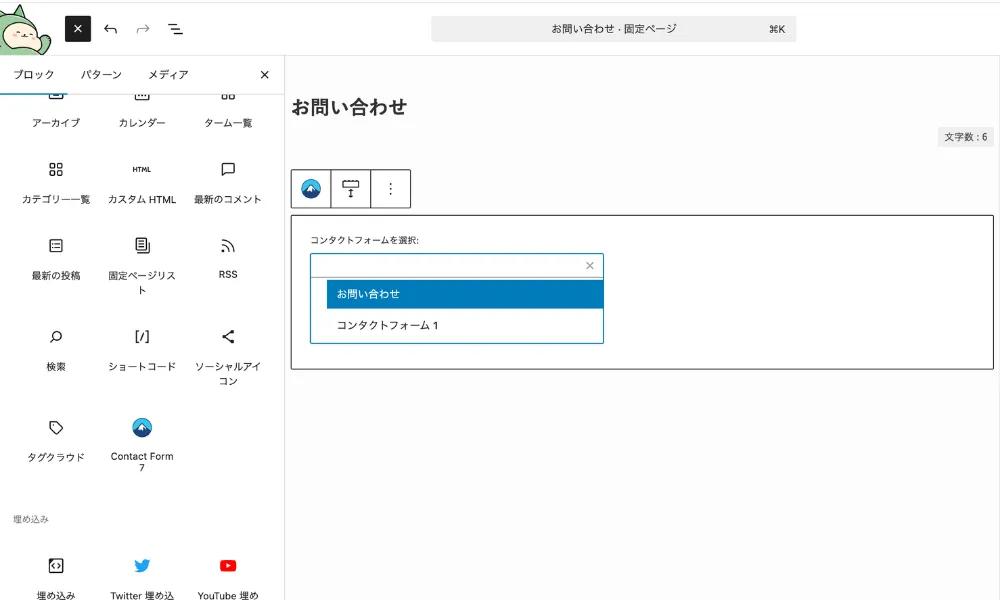Click the ソーシャルアイコン block icon

(227, 337)
